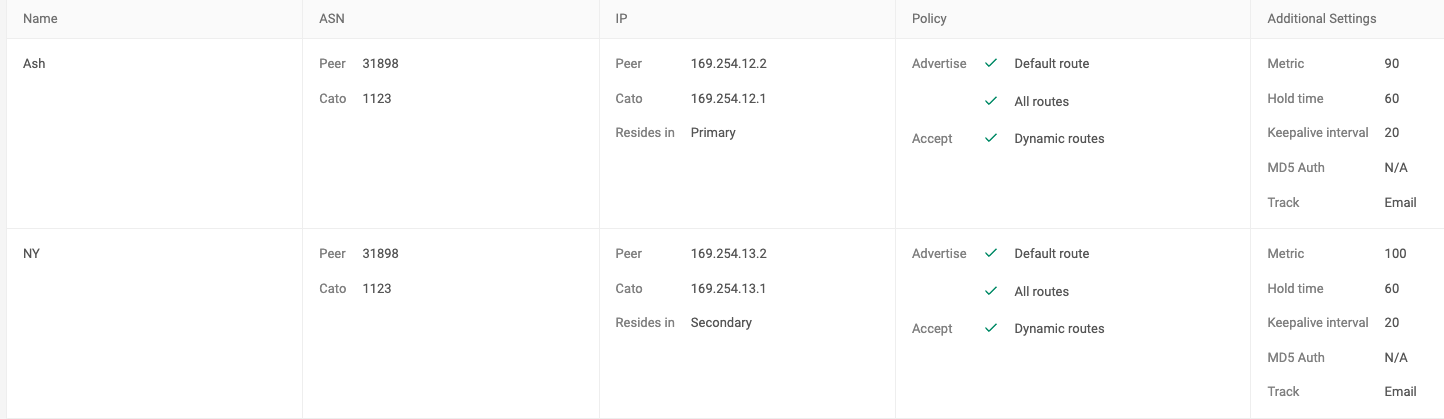This screenshot has height=419, width=1444.
Task: Click Cato IP 169.254.12.1
Action: (x=728, y=98)
